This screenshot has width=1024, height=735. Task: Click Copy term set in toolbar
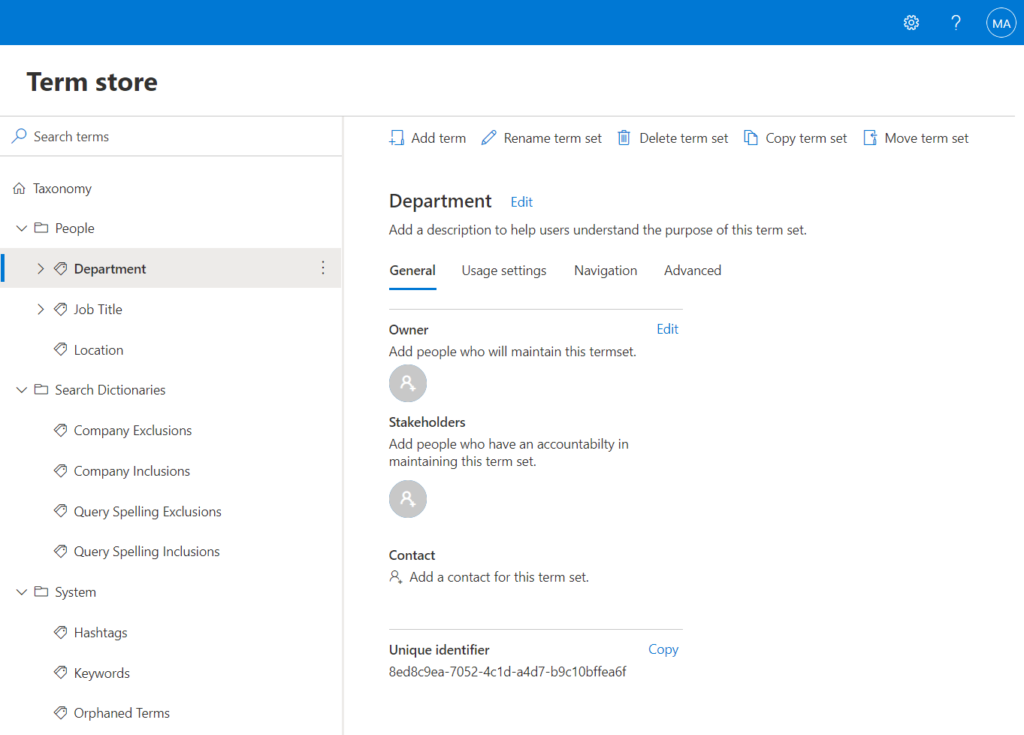[795, 138]
